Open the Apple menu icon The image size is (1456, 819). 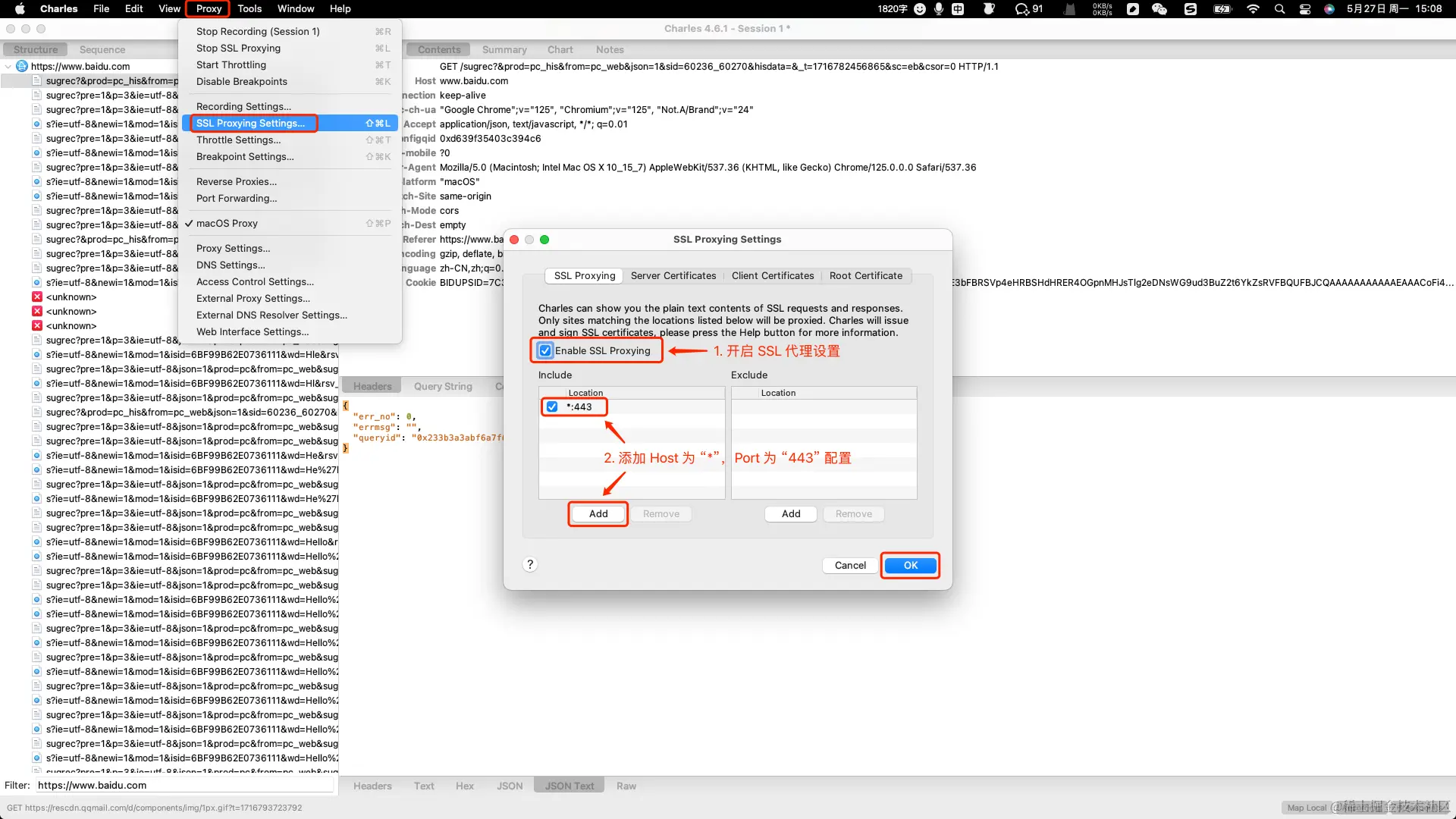tap(20, 9)
